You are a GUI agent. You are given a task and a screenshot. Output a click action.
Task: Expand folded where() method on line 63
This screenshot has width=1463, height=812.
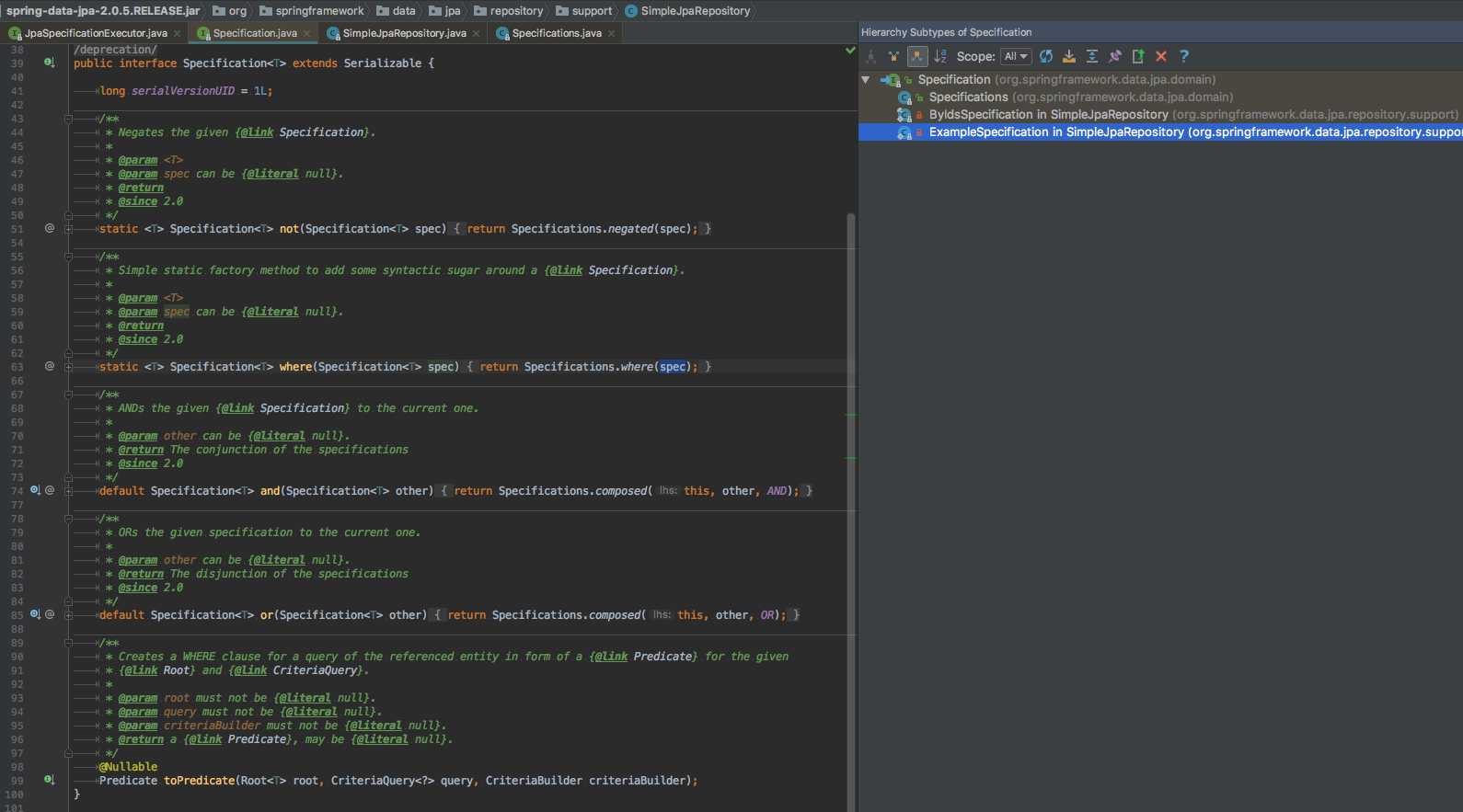tap(68, 367)
